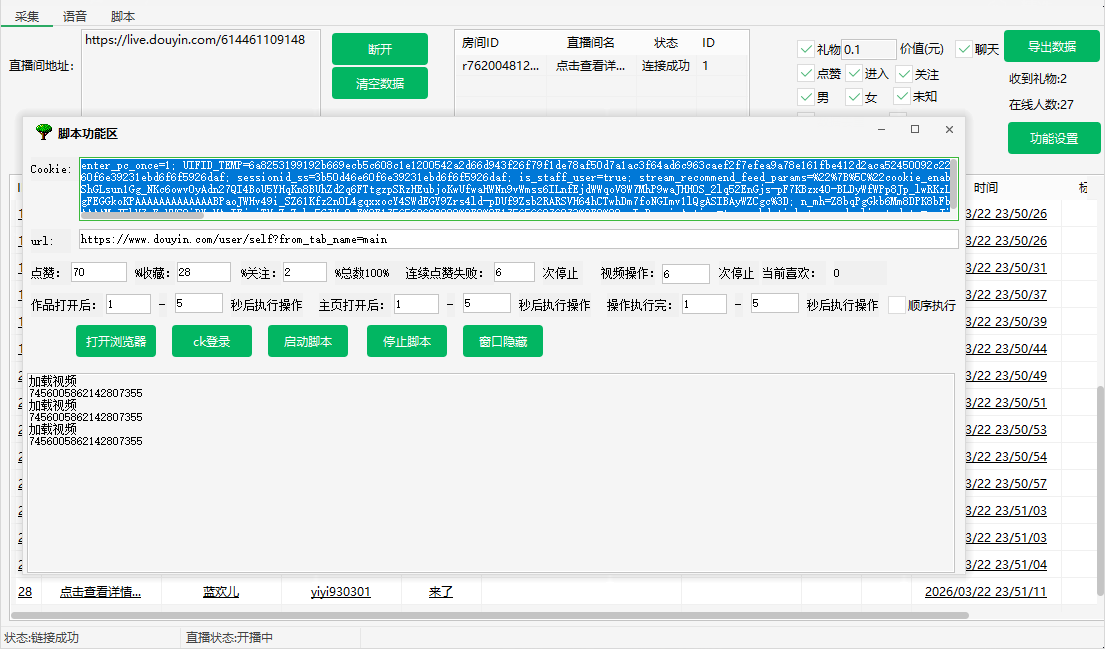This screenshot has width=1105, height=649.
Task: Click the url input field
Action: [518, 240]
